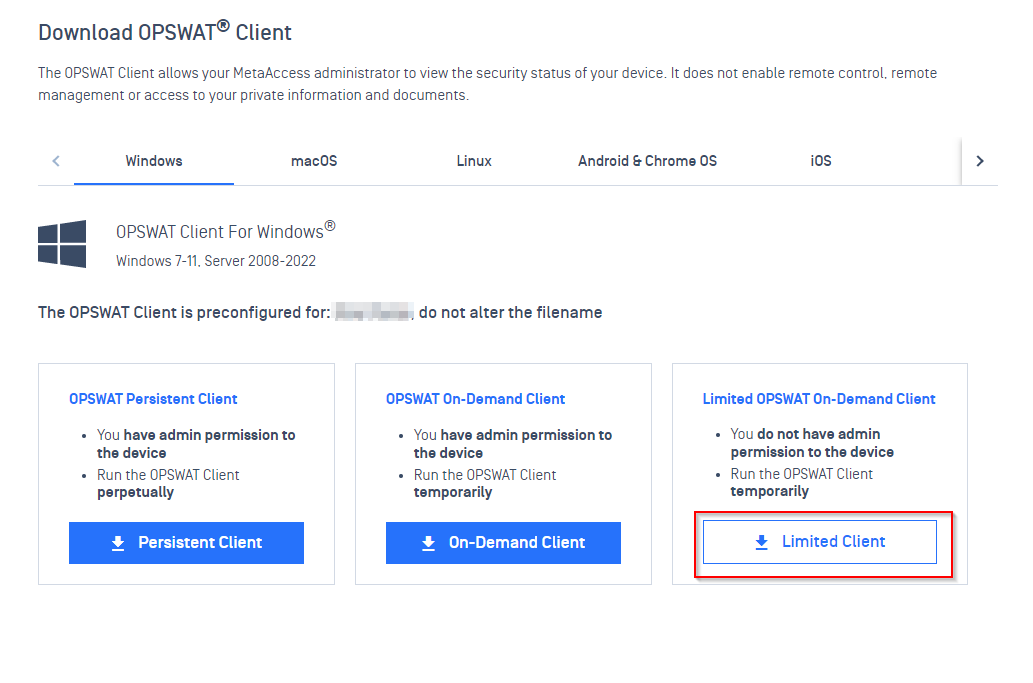Click the blurred preconfigured account name
The image size is (1033, 683).
(374, 312)
